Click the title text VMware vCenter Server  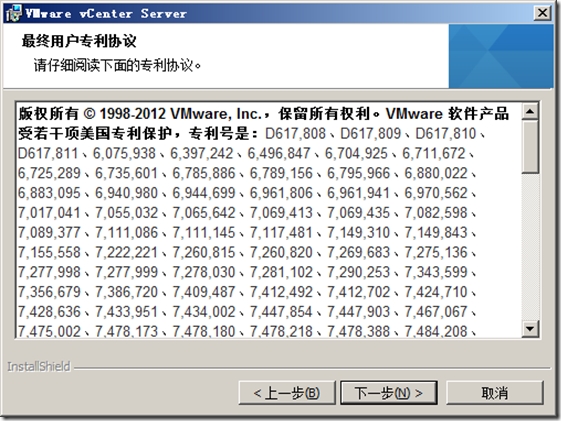(106, 14)
